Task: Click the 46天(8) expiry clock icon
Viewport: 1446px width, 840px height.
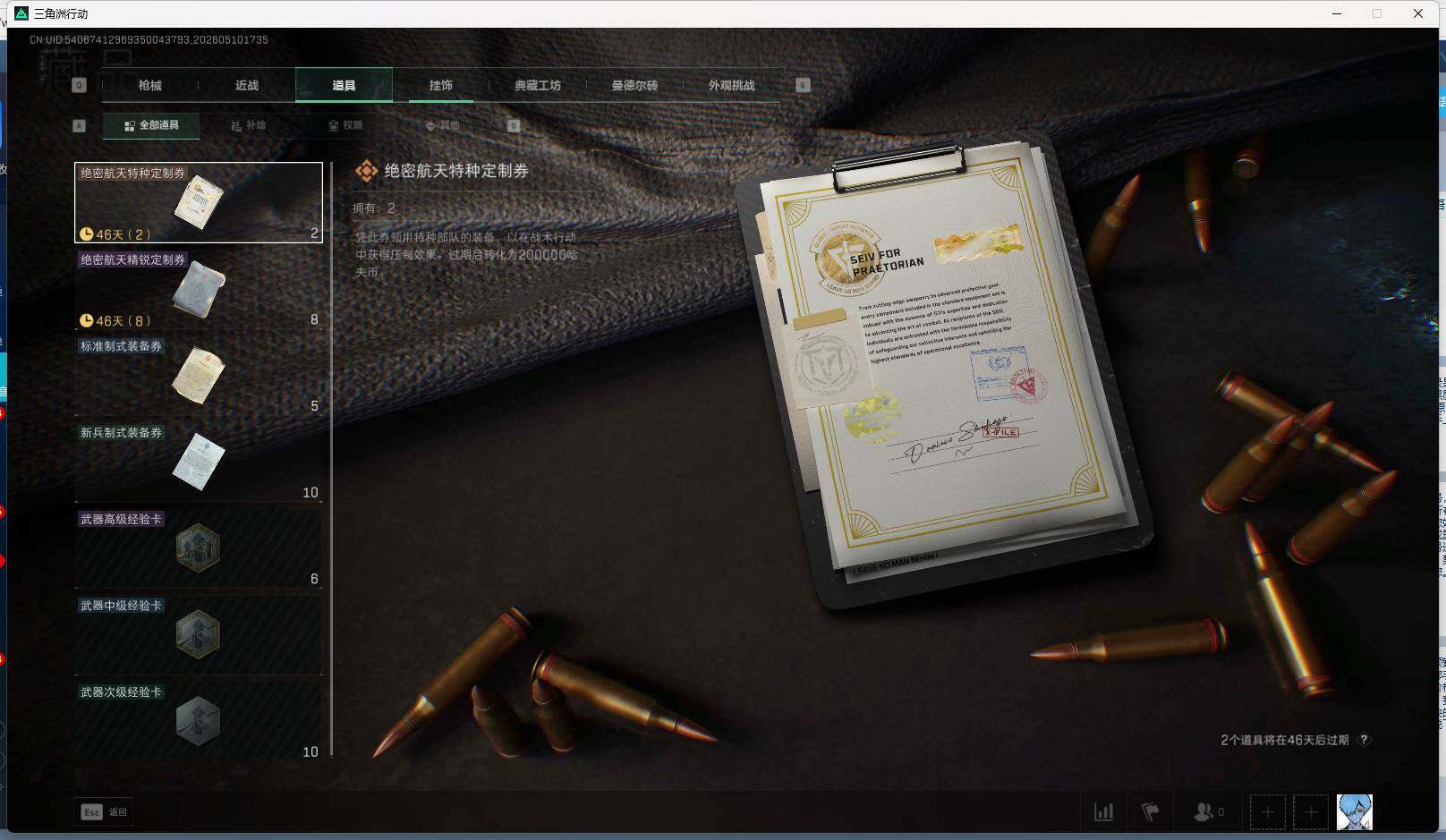Action: [87, 320]
